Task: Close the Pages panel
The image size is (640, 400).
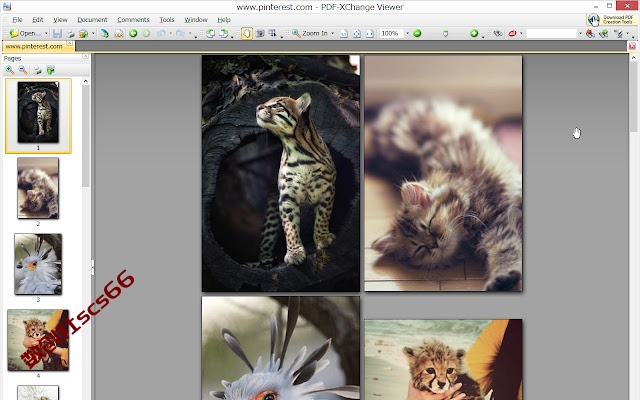Action: [x=85, y=56]
